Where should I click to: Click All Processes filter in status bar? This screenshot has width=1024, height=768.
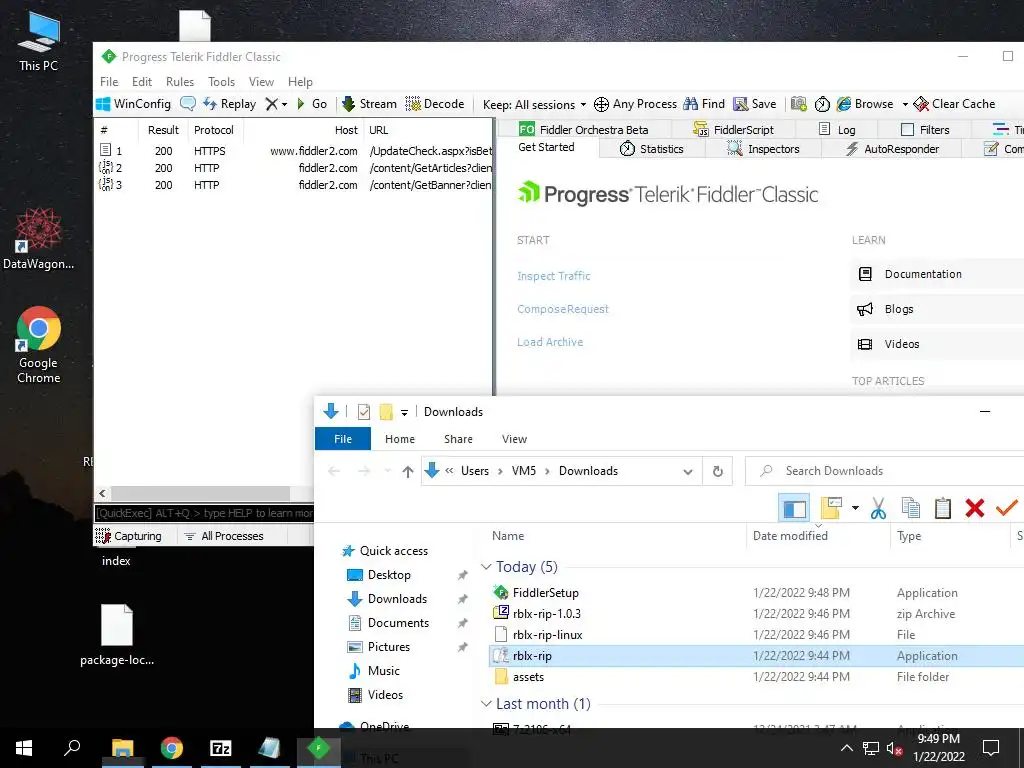[224, 536]
